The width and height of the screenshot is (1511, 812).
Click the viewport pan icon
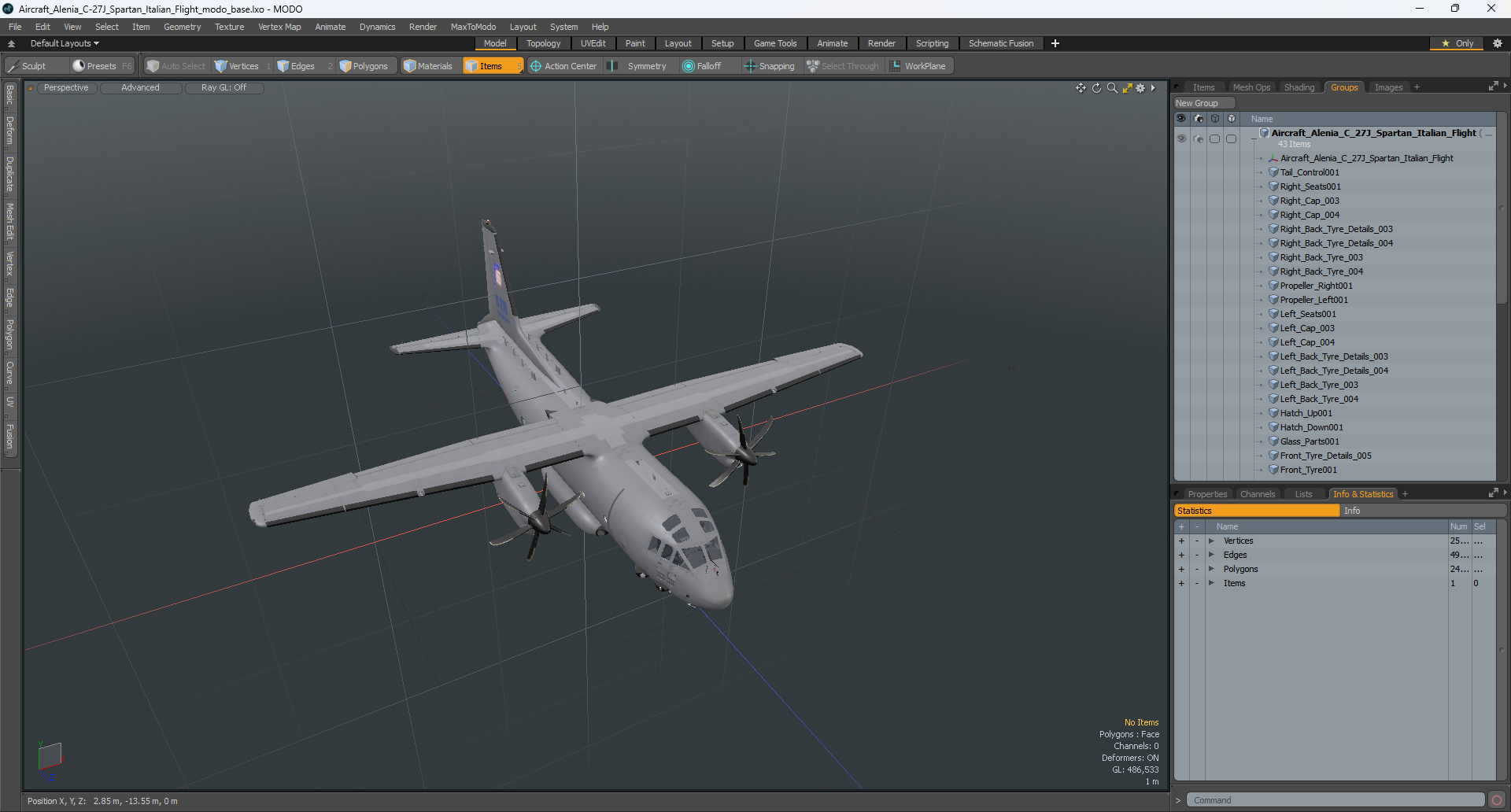(1081, 88)
